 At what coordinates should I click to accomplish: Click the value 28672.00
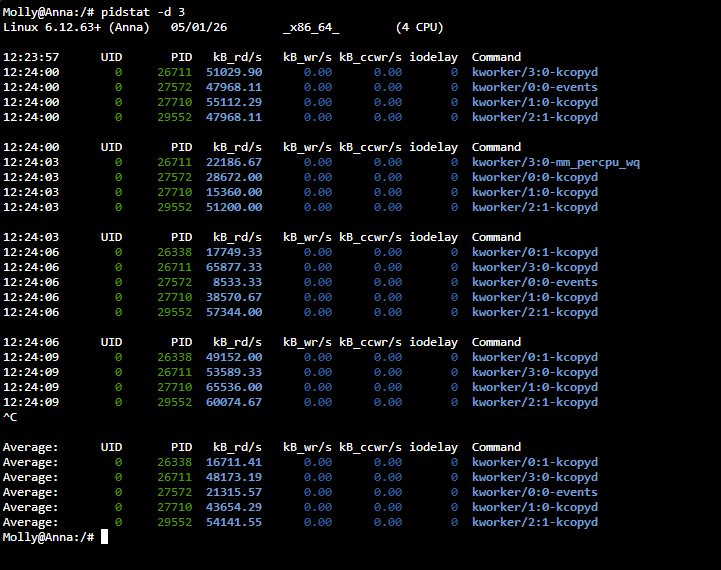point(234,177)
